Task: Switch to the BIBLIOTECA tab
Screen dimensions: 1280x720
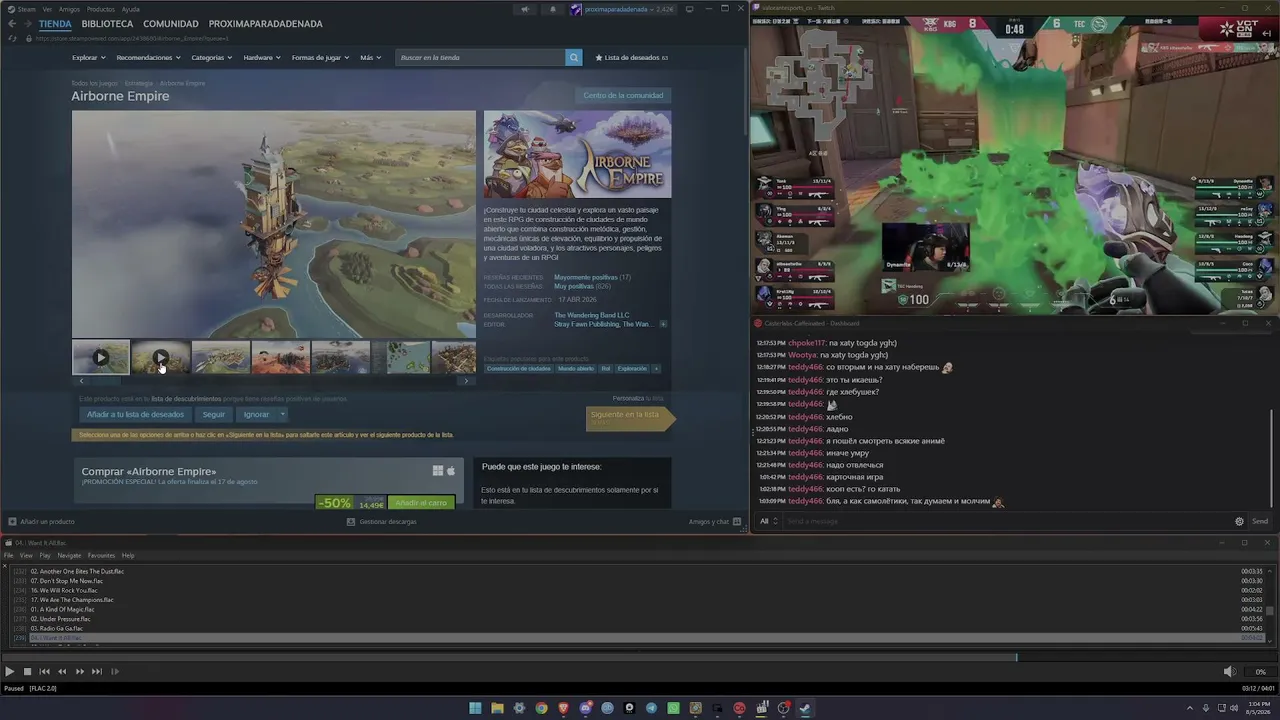Action: click(x=107, y=24)
